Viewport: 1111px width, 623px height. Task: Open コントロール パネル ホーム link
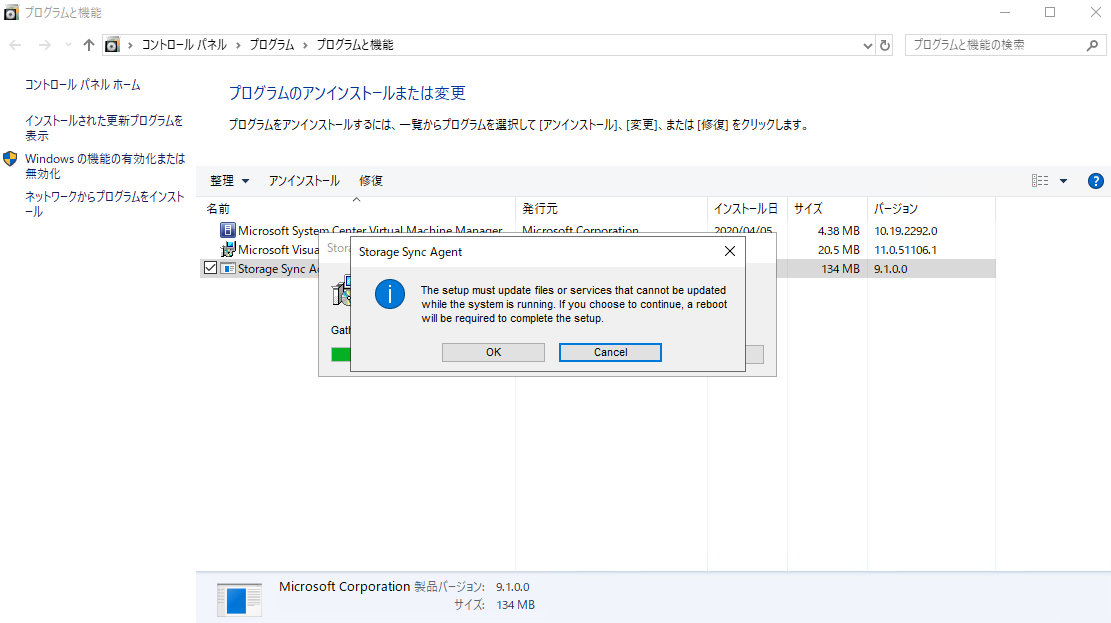83,85
